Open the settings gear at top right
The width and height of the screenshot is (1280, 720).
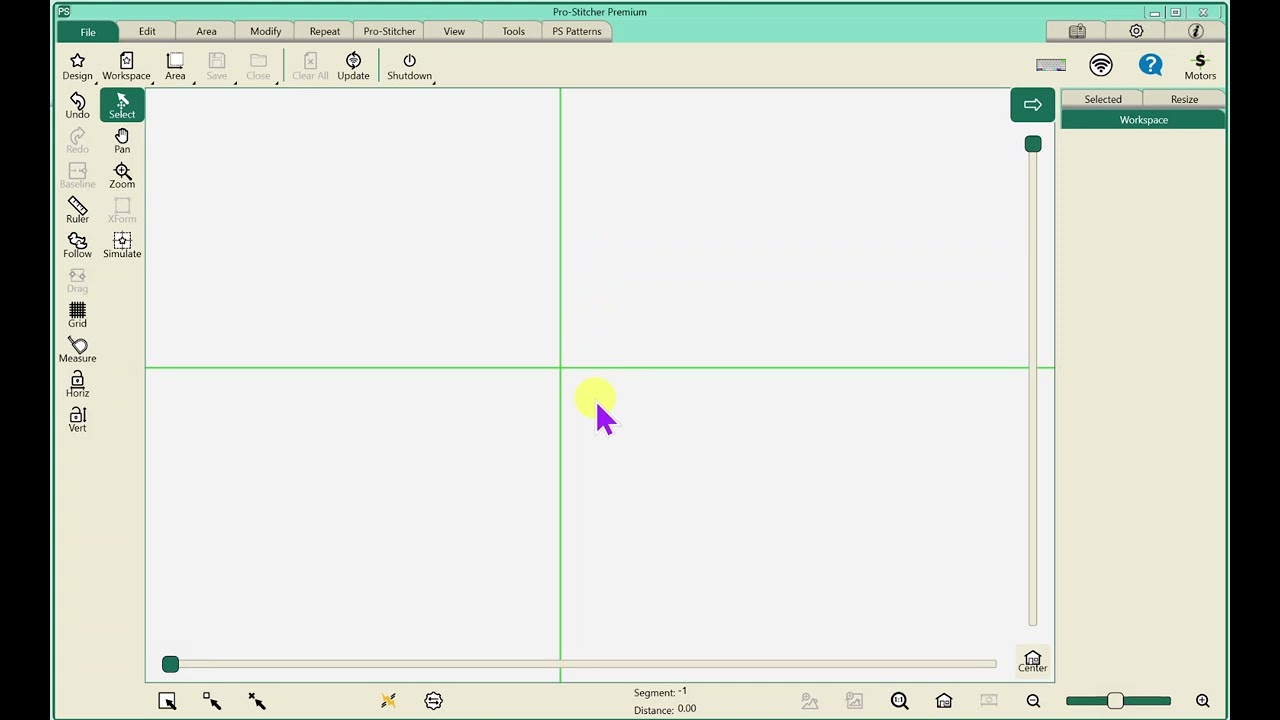click(1136, 31)
